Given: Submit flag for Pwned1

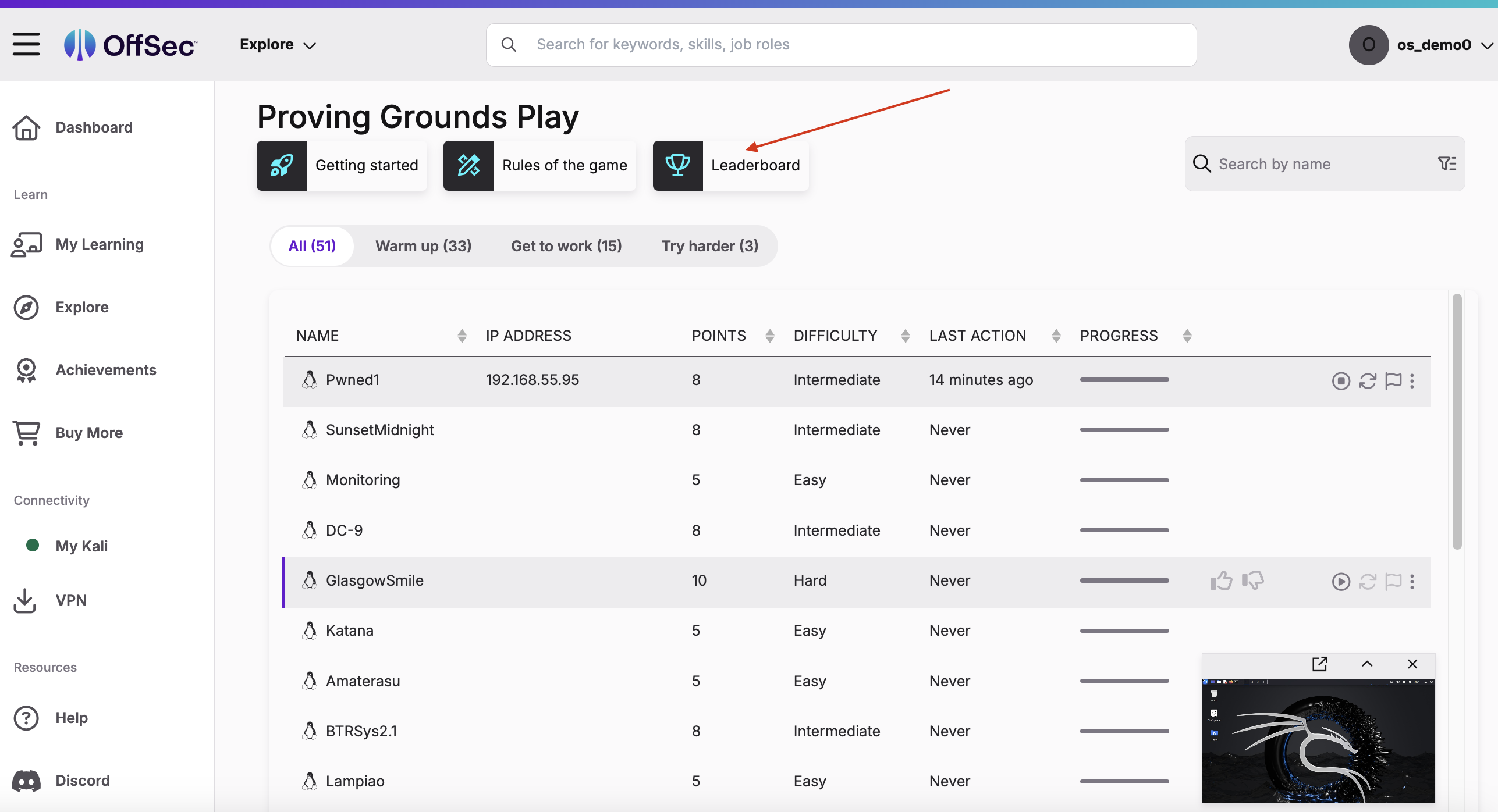Looking at the screenshot, I should point(1393,381).
